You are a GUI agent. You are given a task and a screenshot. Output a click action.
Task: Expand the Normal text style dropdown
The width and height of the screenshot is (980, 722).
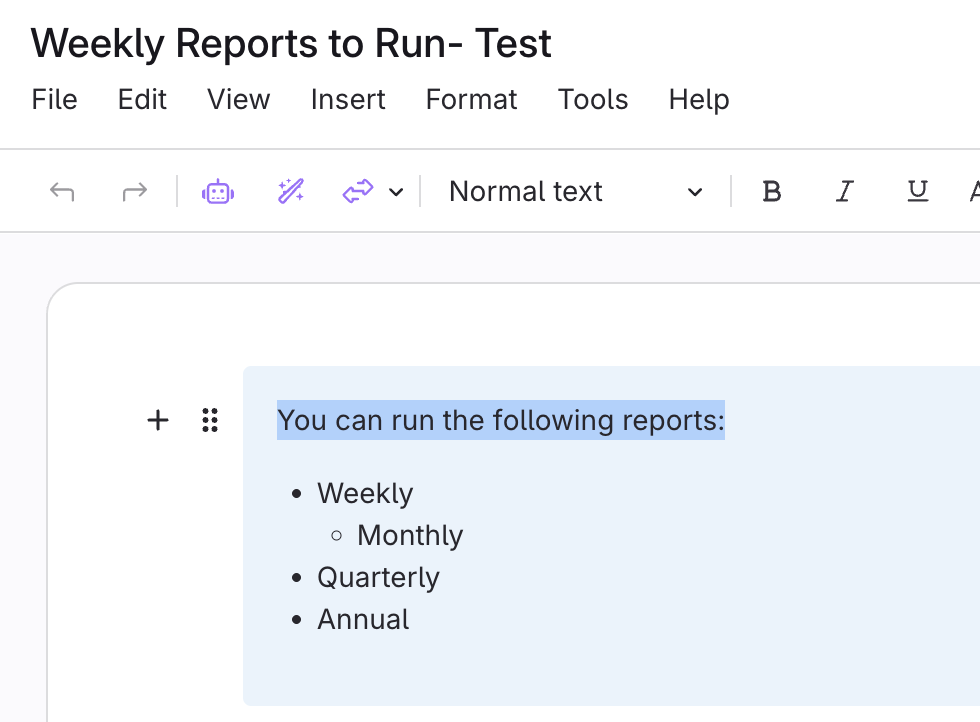[x=575, y=191]
